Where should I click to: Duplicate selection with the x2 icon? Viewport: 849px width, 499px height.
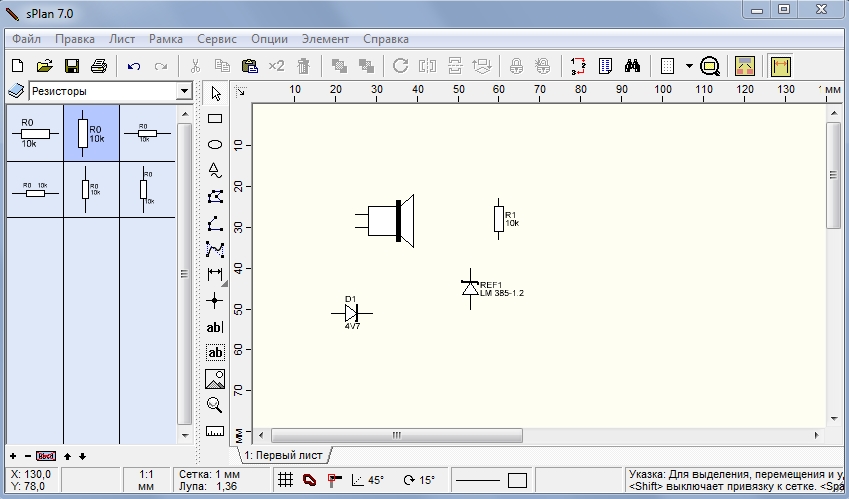click(276, 66)
